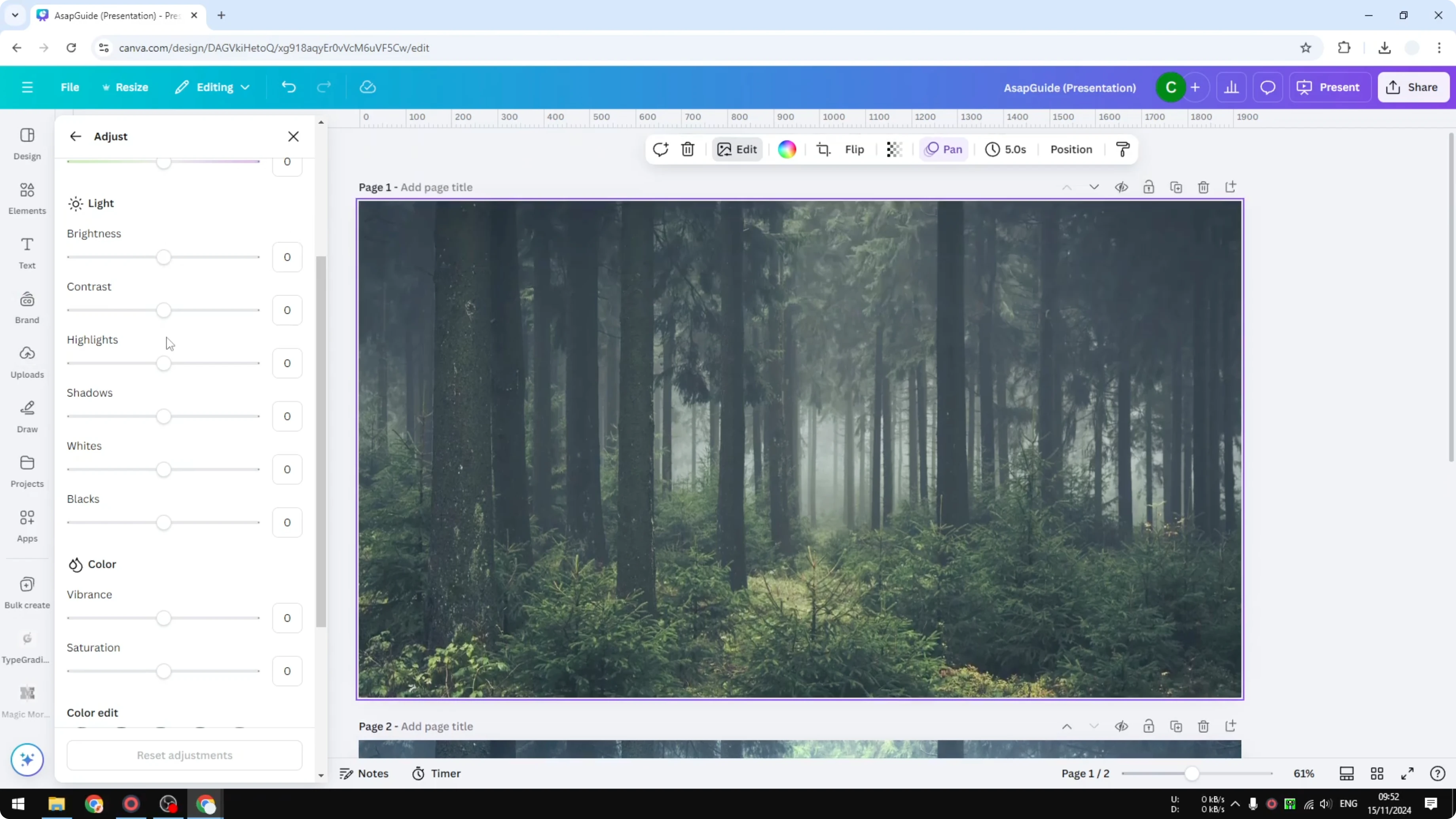1456x819 pixels.
Task: Open the Elements panel
Action: [27, 197]
